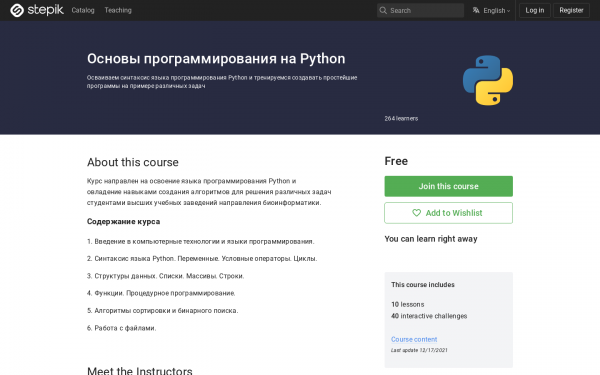
Task: Click item "3. Структуры данных"
Action: tap(165, 276)
